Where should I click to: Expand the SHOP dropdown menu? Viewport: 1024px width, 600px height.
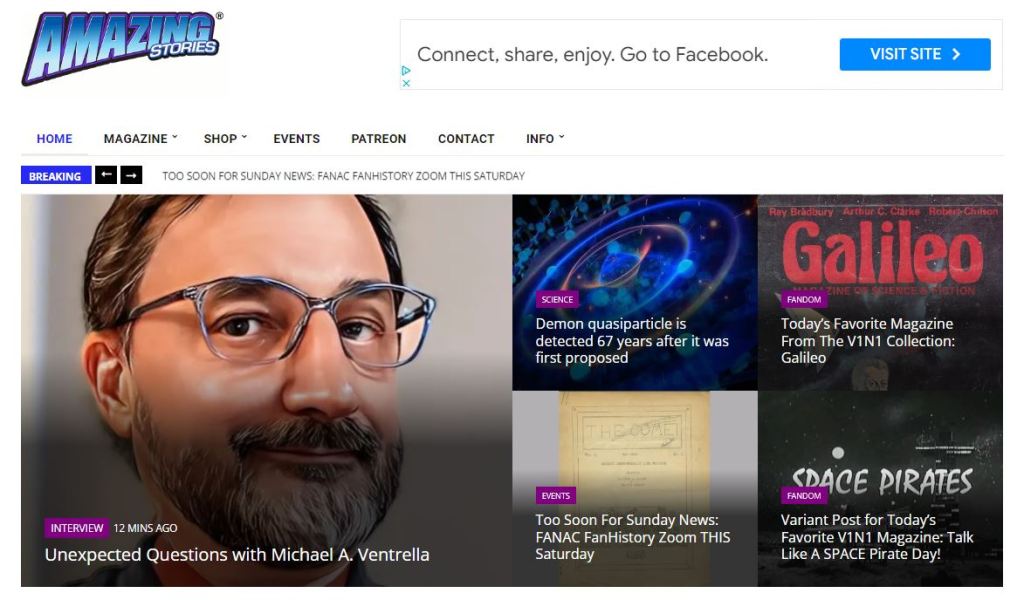coord(225,138)
